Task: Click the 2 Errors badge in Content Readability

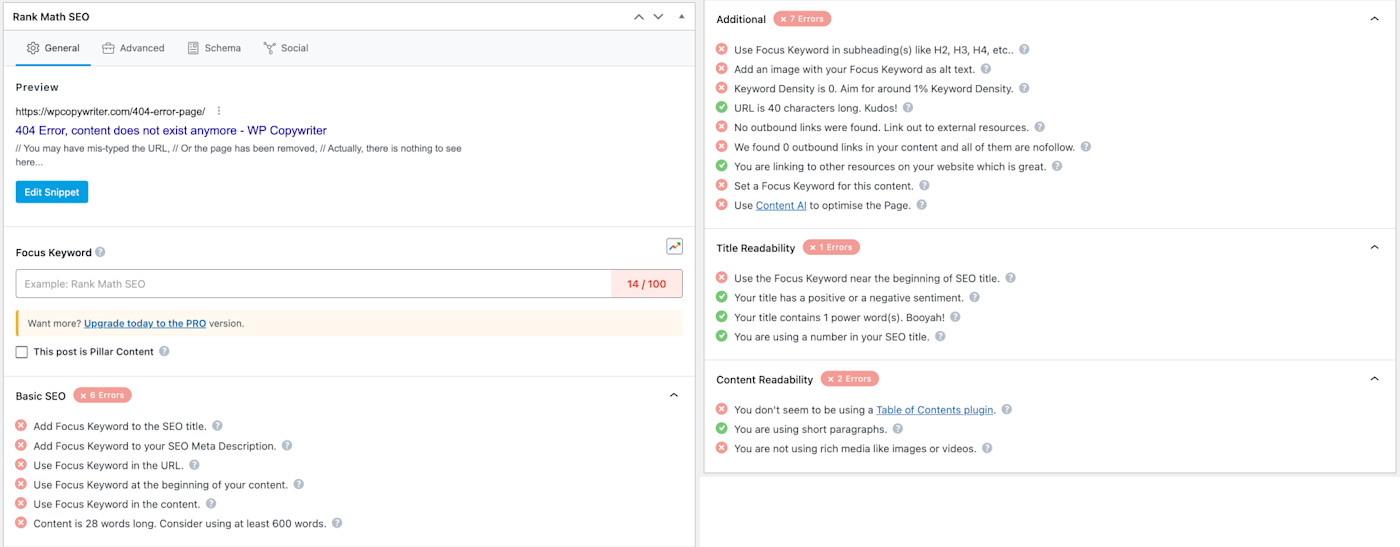Action: tap(849, 379)
